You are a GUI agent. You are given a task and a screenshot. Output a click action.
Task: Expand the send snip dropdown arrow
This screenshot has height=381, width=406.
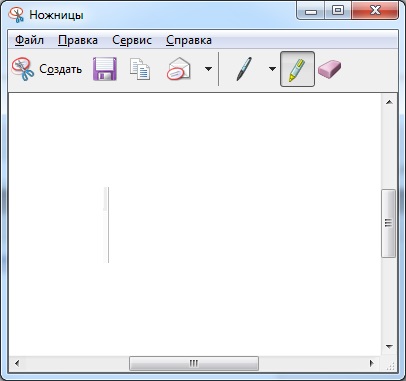click(208, 69)
